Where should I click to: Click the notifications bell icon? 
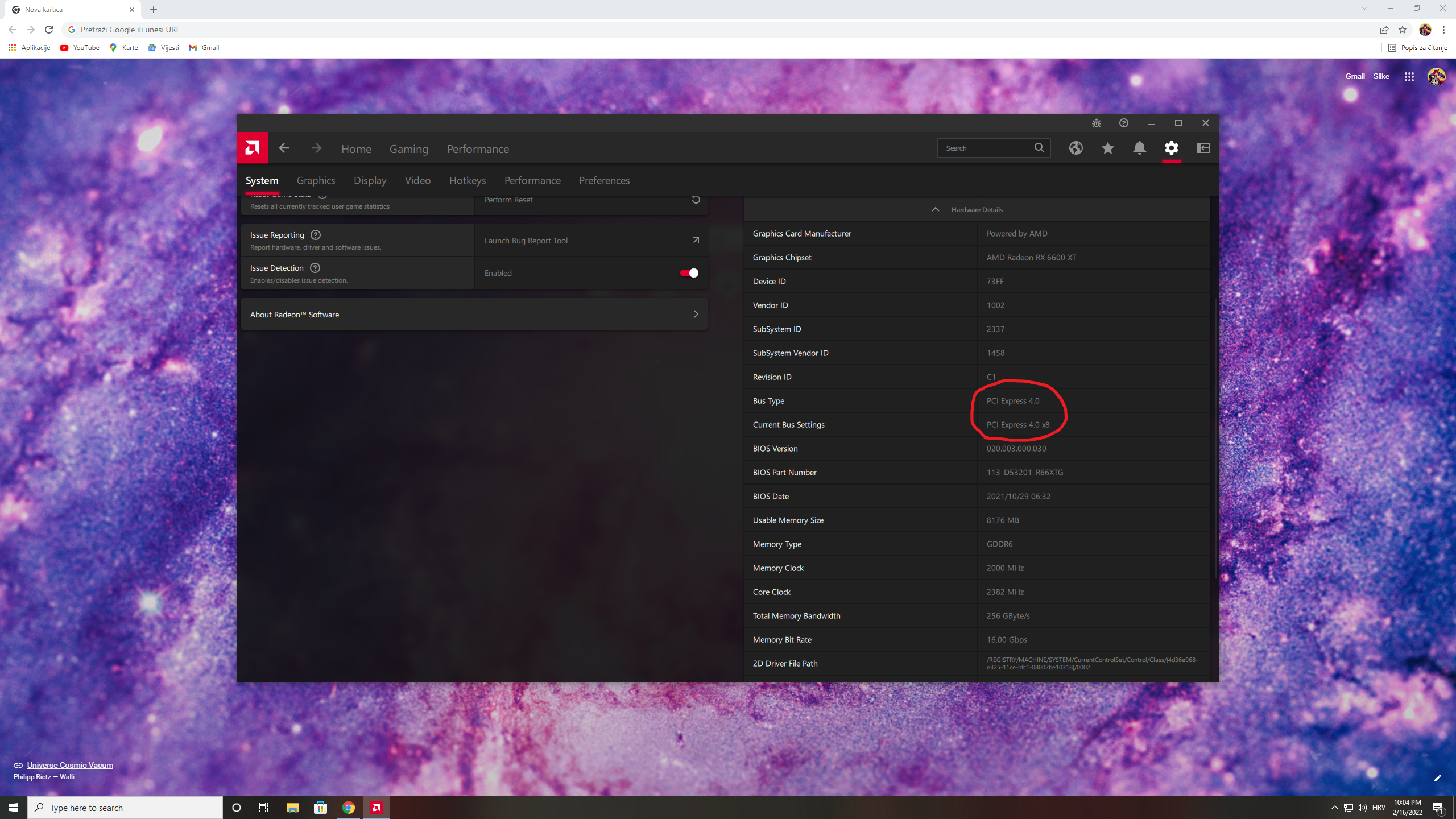[1139, 148]
